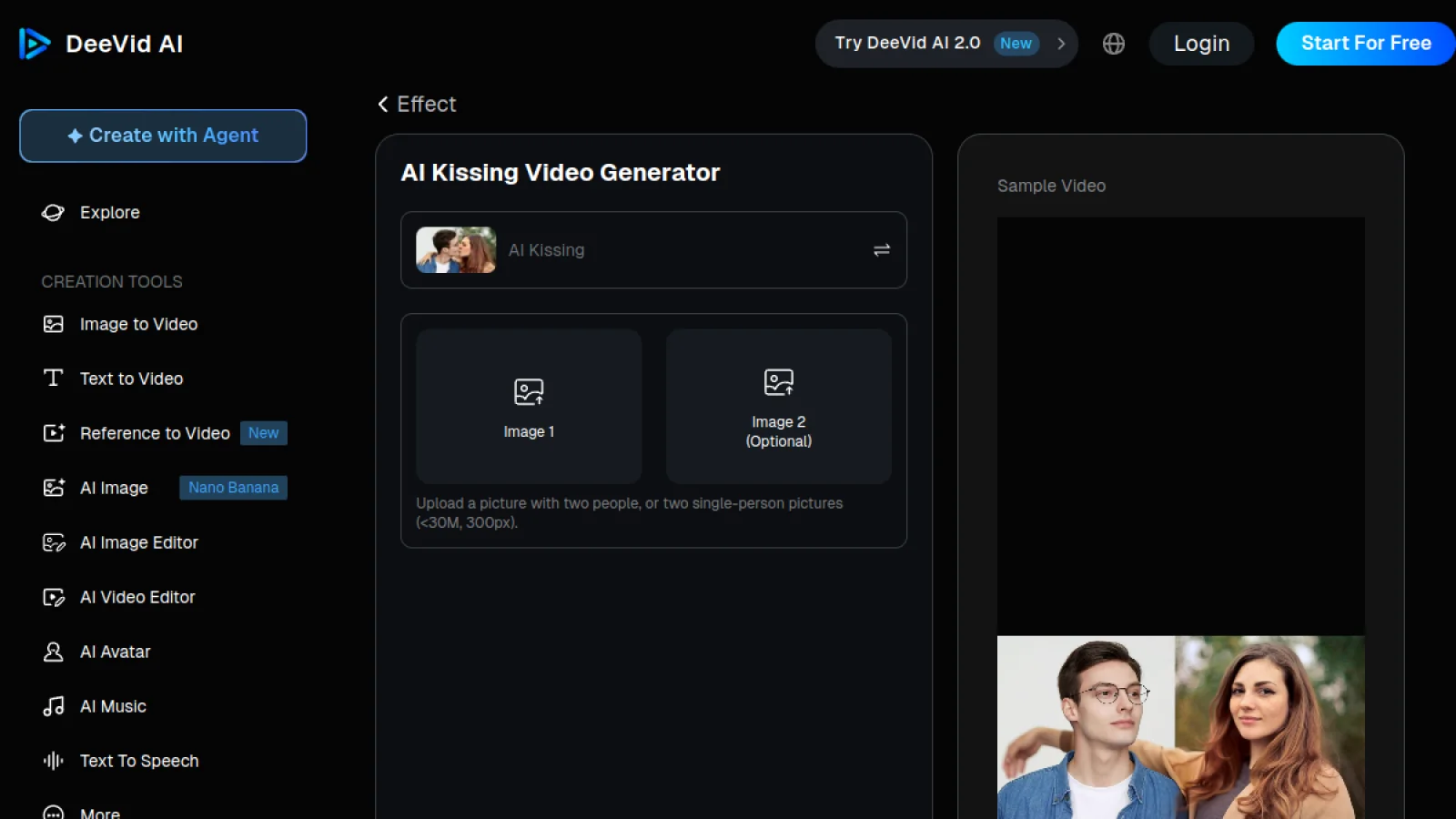Screen dimensions: 1456x819
Task: Click upload instructions text about two people
Action: click(x=630, y=512)
